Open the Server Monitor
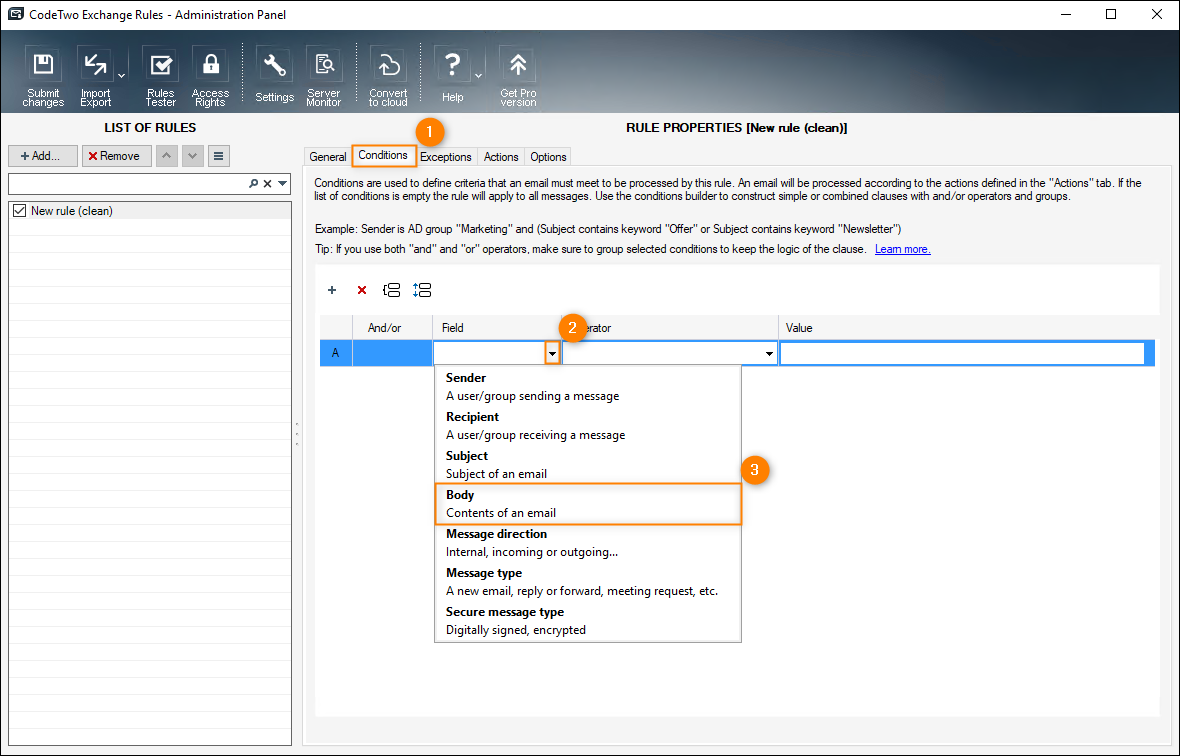The width and height of the screenshot is (1180, 756). tap(324, 76)
